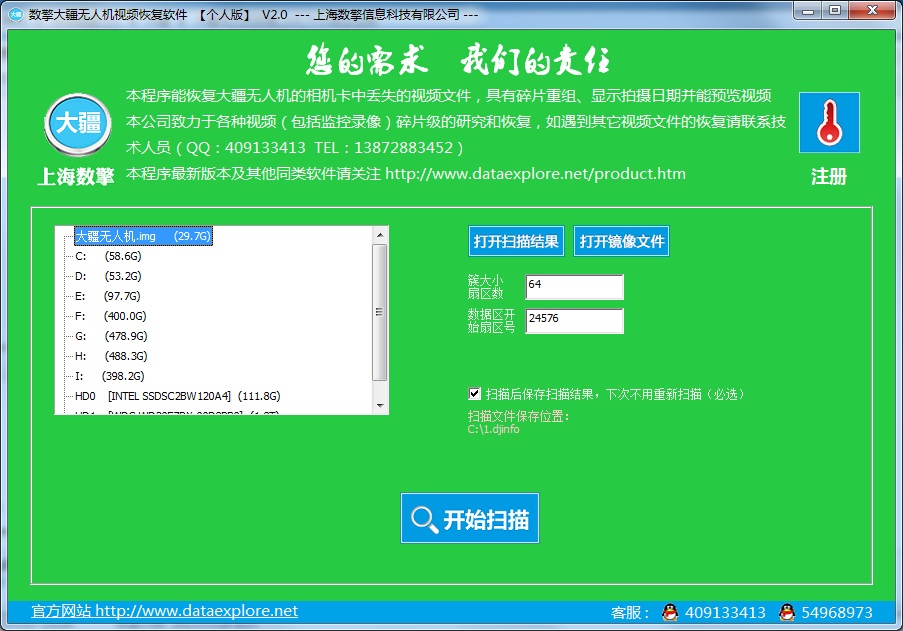Viewport: 903px width, 631px height.
Task: Select drive G: (478.9G)
Action: click(x=111, y=336)
